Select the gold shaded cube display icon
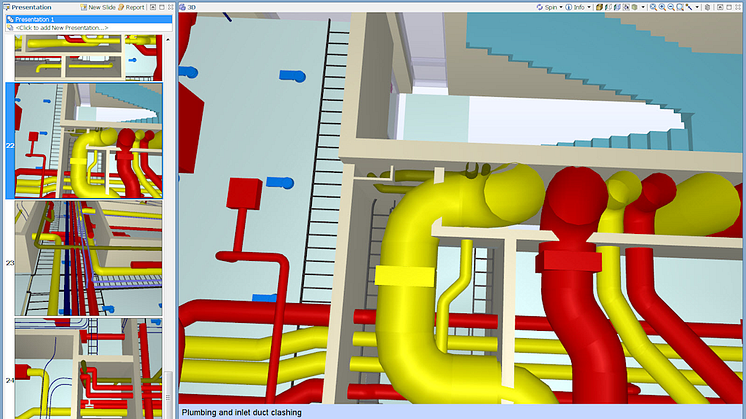Viewport: 746px width, 419px height. tap(599, 7)
